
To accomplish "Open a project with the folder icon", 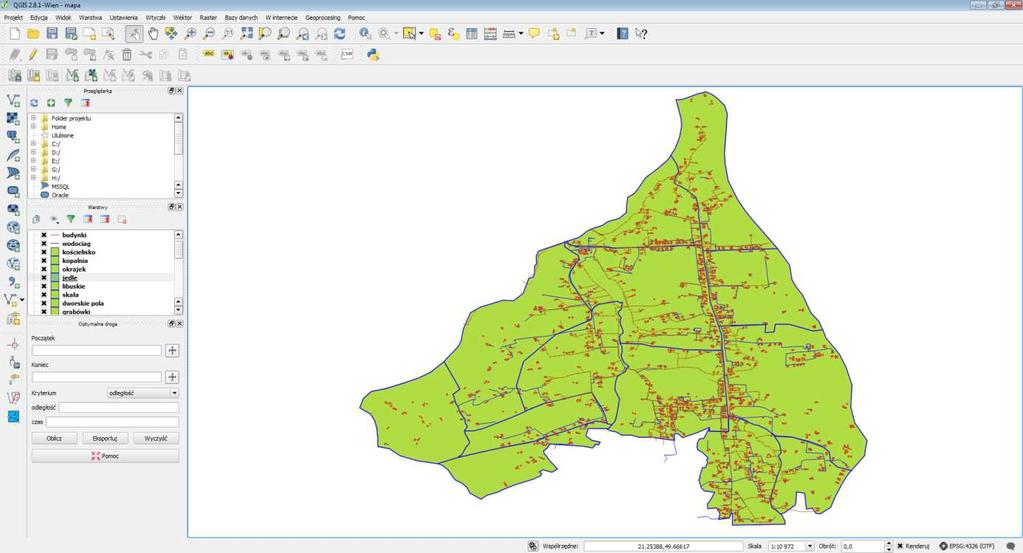I will 33,33.
